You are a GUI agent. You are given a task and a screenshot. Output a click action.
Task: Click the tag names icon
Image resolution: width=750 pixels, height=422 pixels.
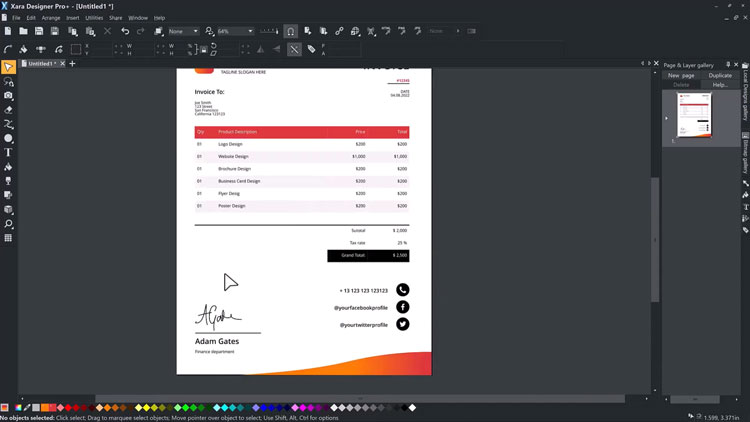coord(311,49)
